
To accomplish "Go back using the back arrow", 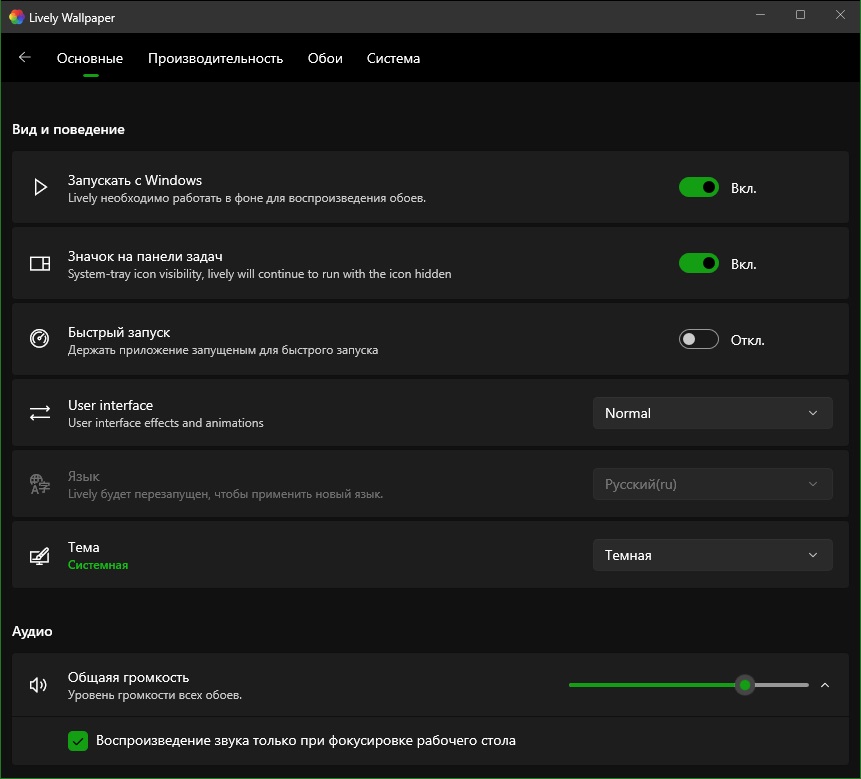I will click(25, 57).
